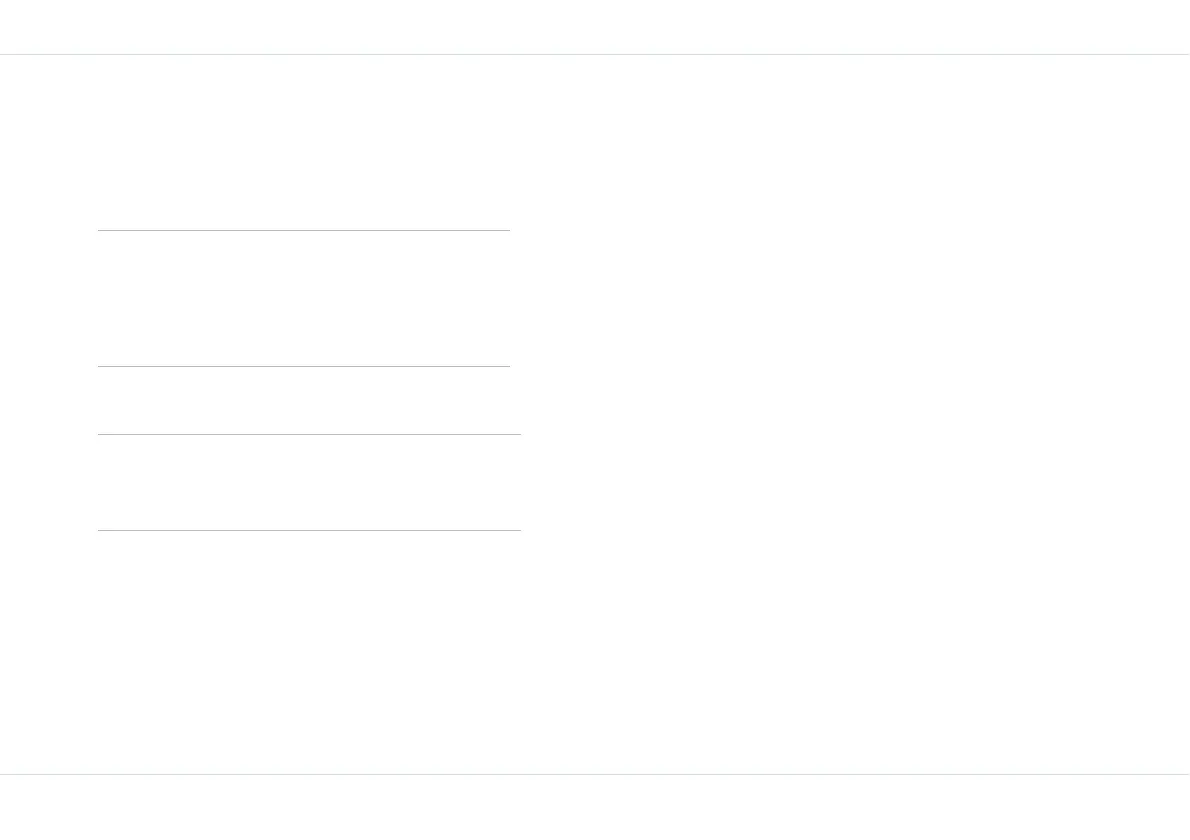Click the second short gray separator line
Viewport: 1190px width, 840px height.
coord(304,367)
